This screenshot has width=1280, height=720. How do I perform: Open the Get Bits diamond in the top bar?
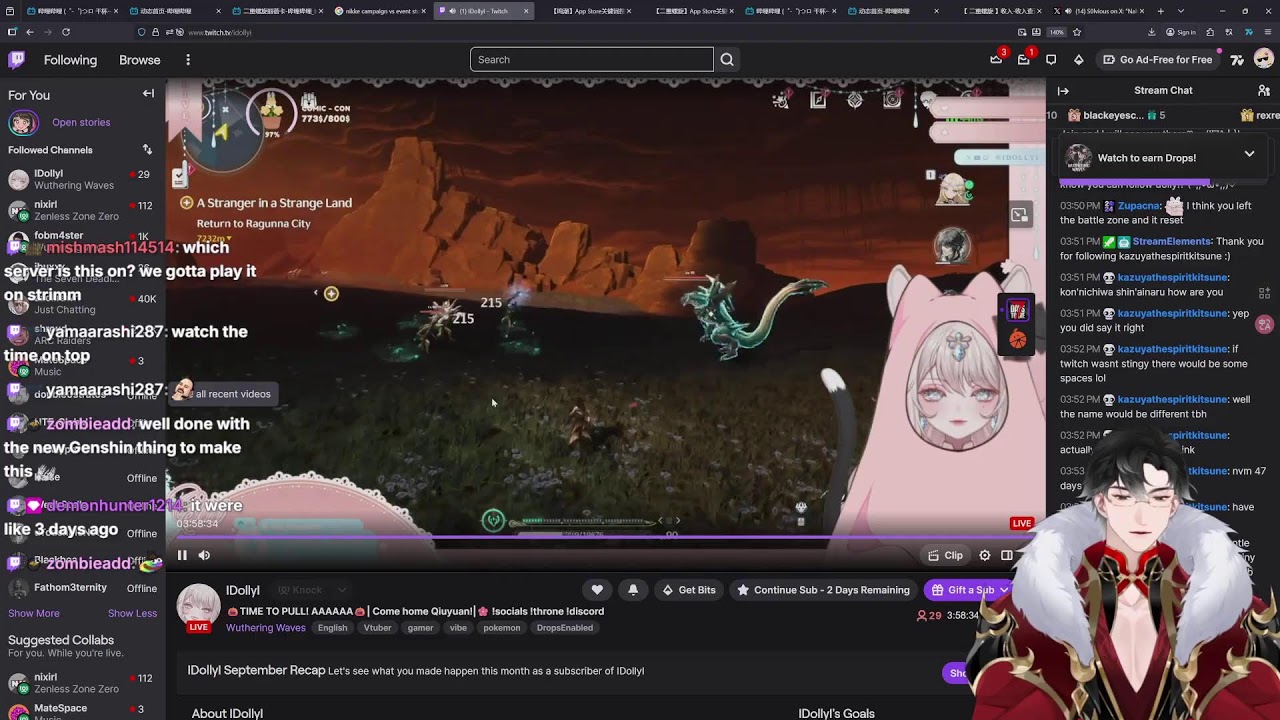(1078, 60)
